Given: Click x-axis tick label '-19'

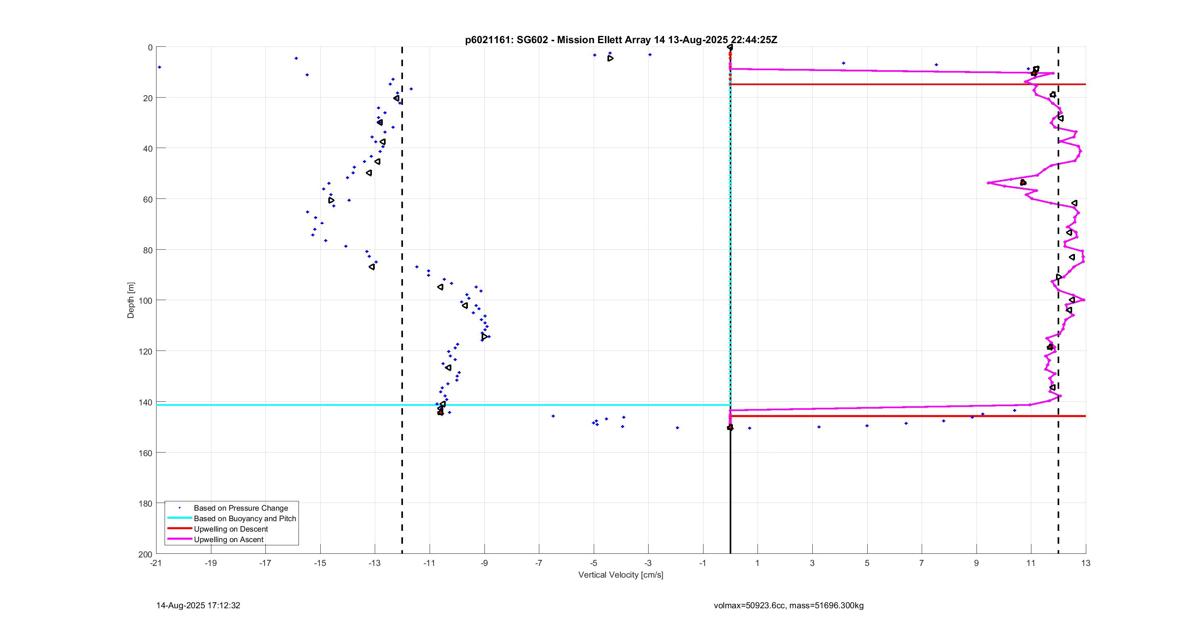Looking at the screenshot, I should pos(211,563).
